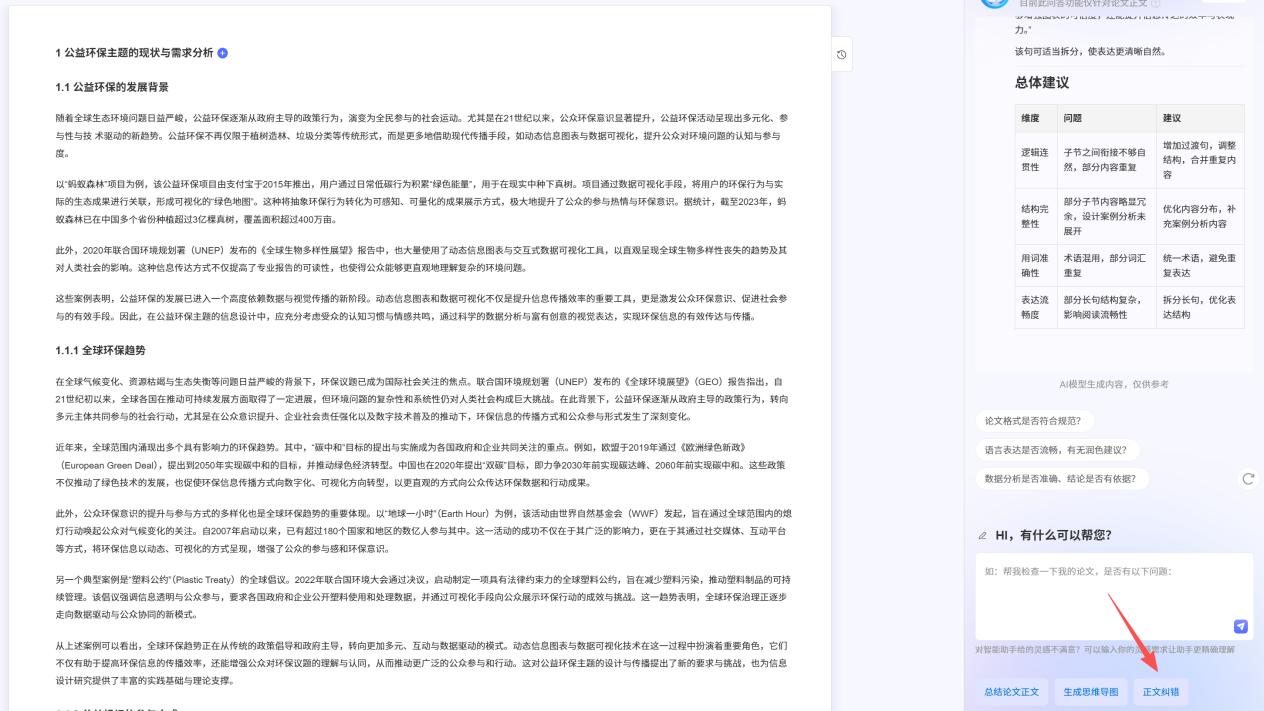Click heading 1.1.1 全球环保趋势
Viewport: 1264px width, 711px height.
(x=100, y=350)
